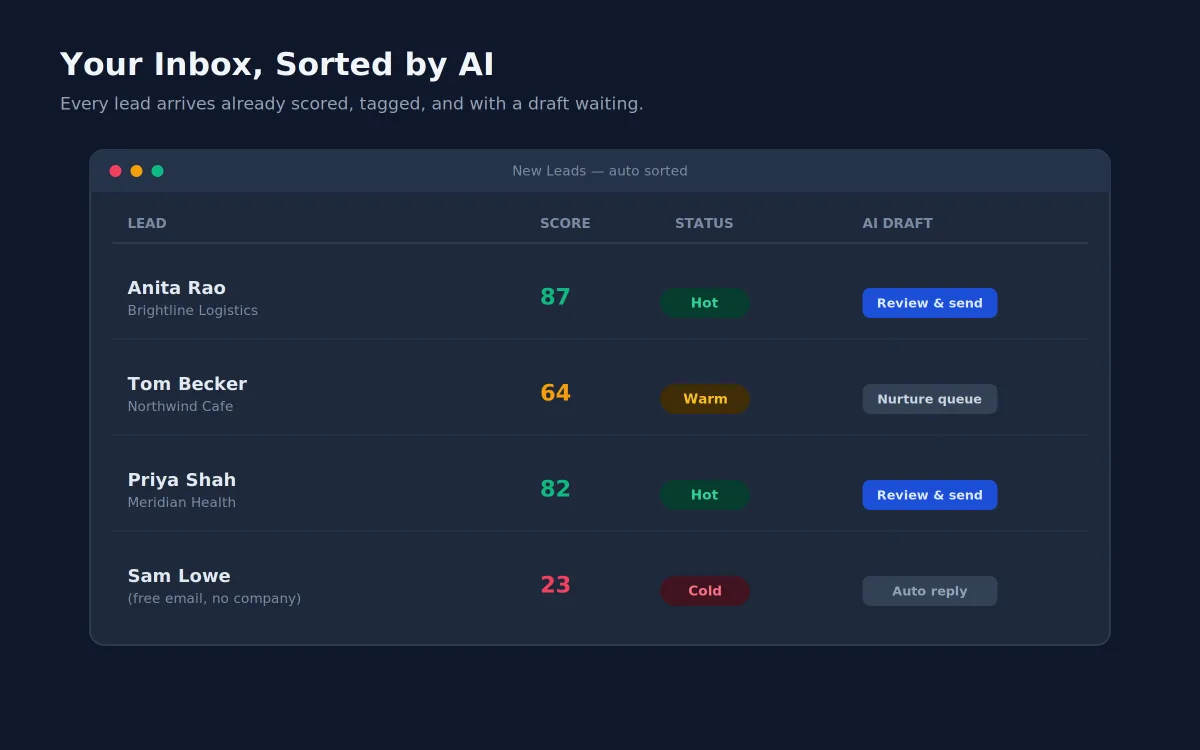Image resolution: width=1200 pixels, height=750 pixels.
Task: Select the Warm status badge for Tom Becker
Action: [705, 399]
